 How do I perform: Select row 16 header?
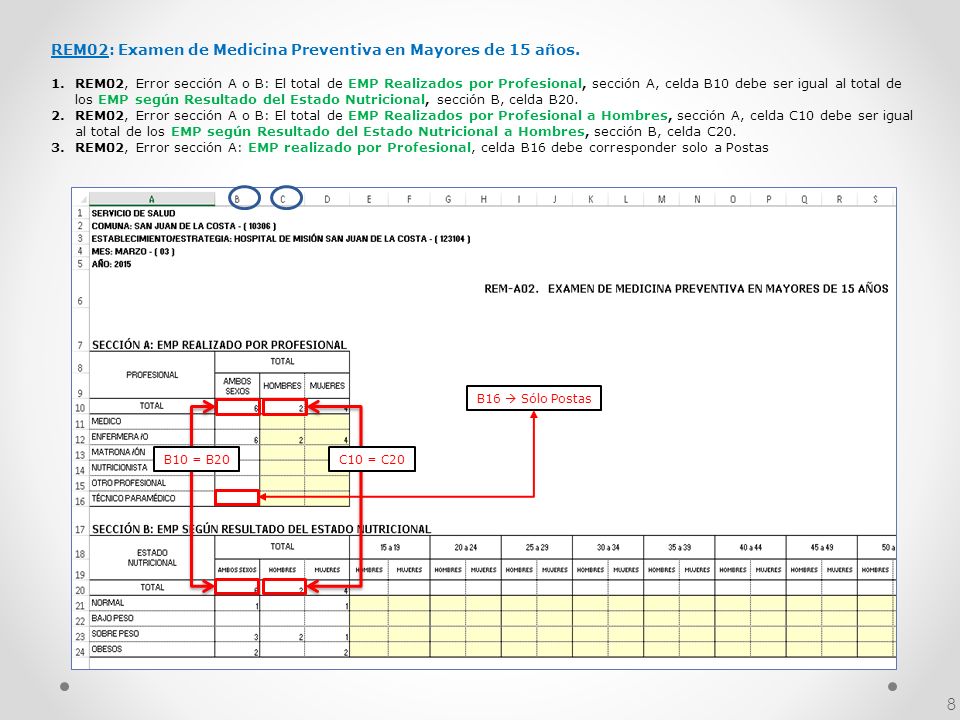[80, 501]
